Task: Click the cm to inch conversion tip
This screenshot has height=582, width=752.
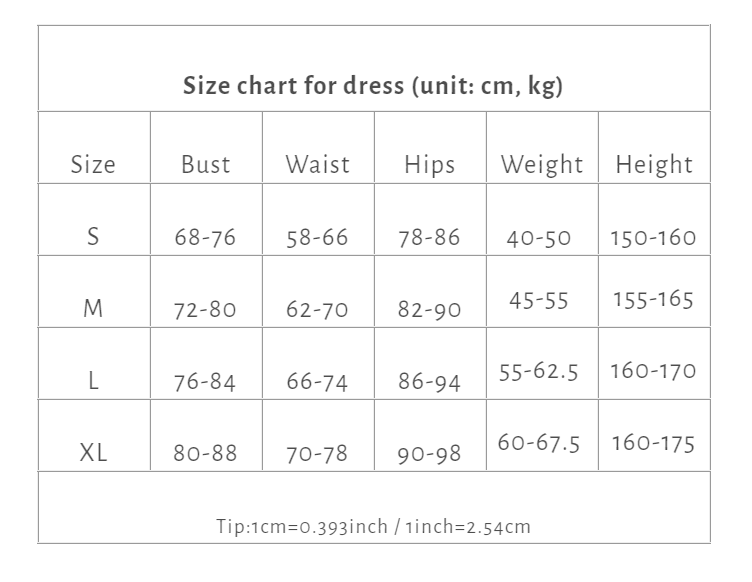Action: click(373, 526)
